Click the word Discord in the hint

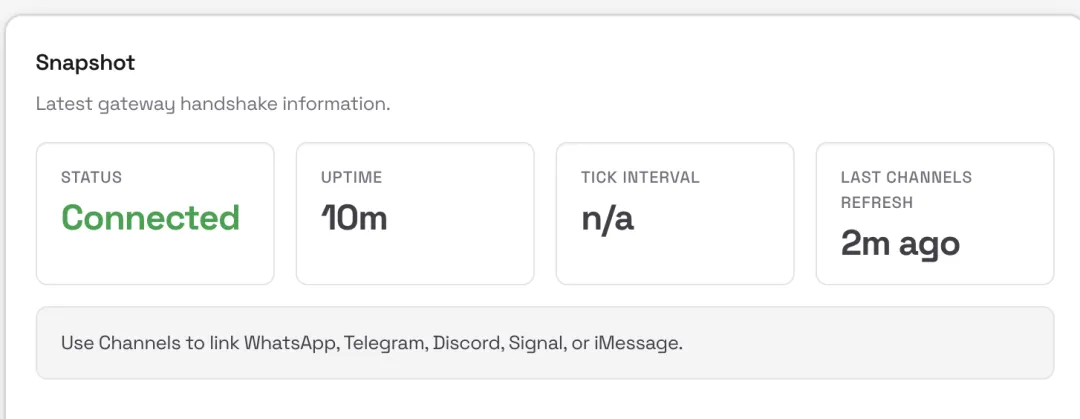[468, 343]
